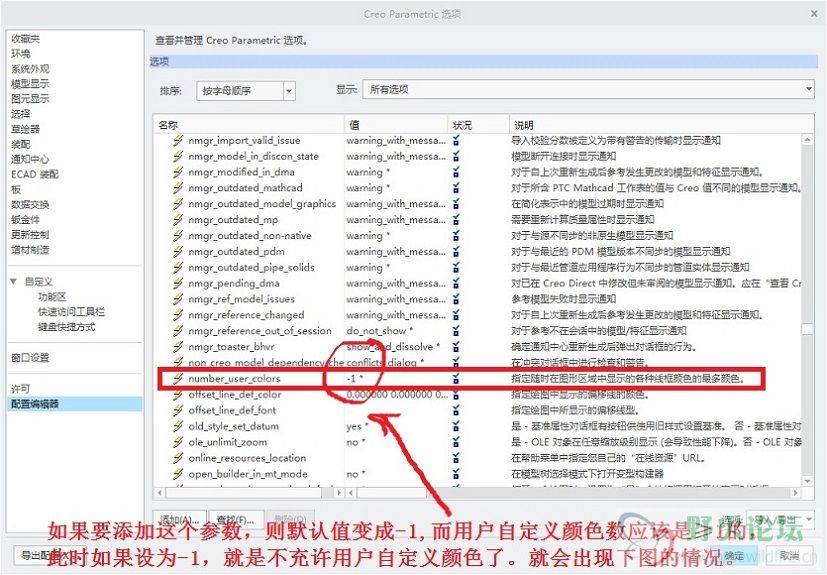Click lightning icon beside nmgr_ref_model_issues

click(x=178, y=299)
